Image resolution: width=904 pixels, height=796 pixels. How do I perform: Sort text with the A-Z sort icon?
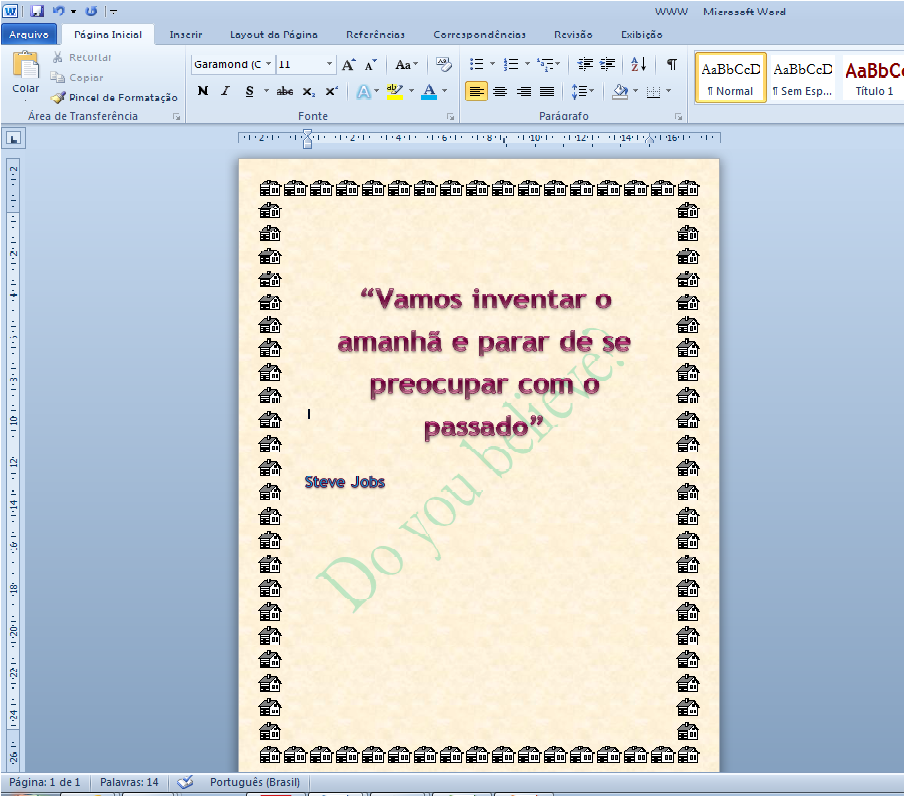638,65
